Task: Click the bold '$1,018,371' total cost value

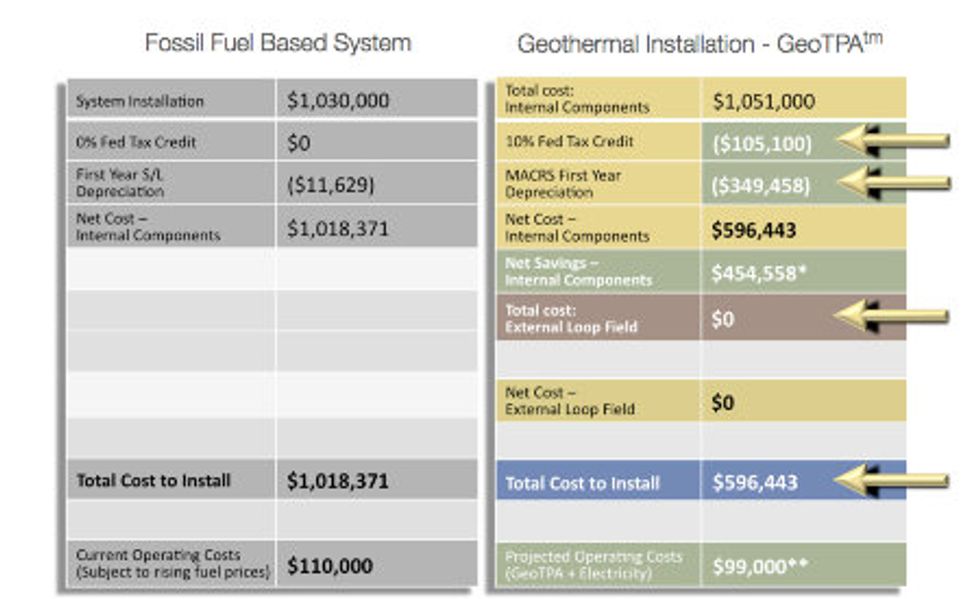Action: pos(338,481)
